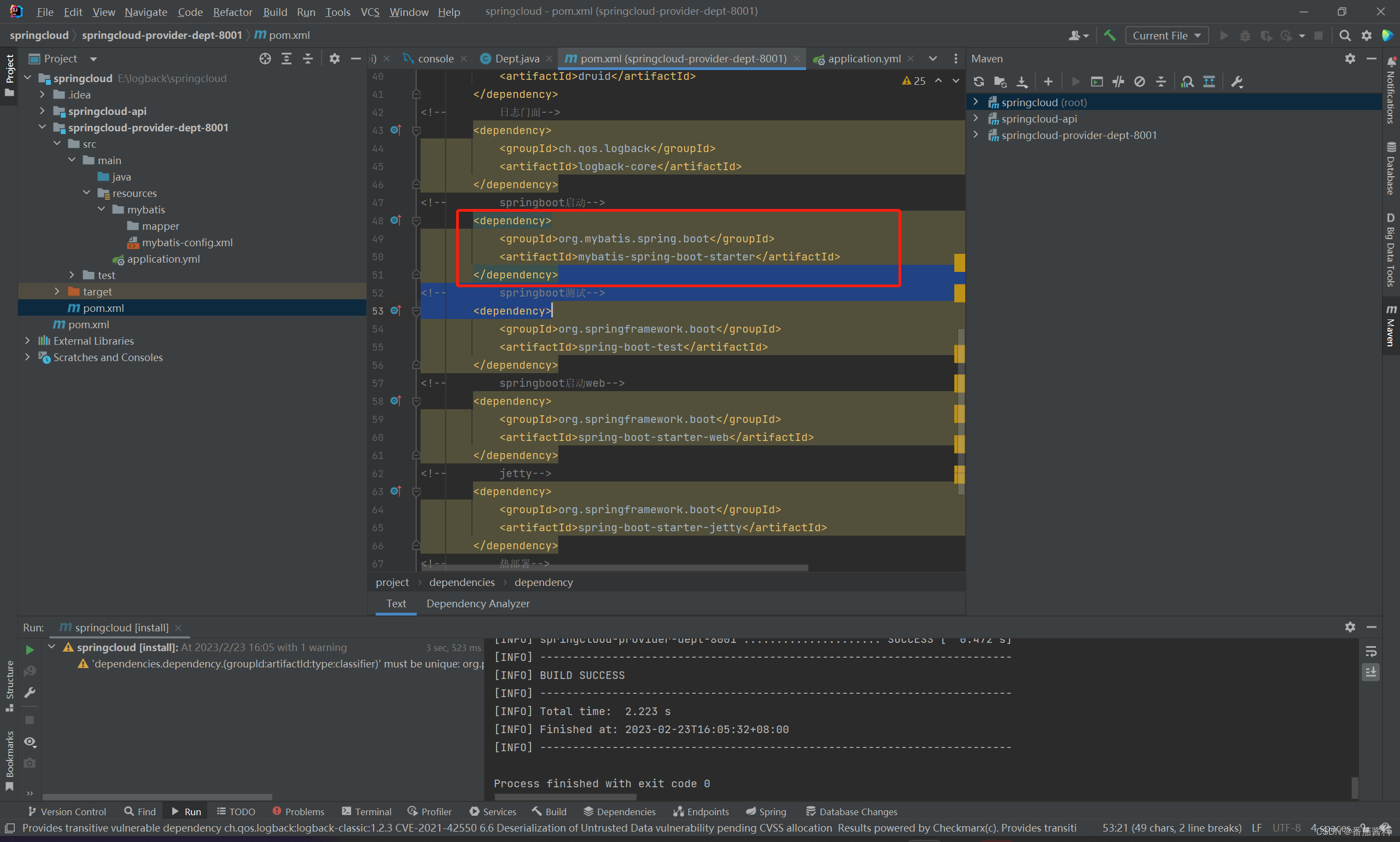Open the Services tool window
Image resolution: width=1400 pixels, height=842 pixels.
[493, 811]
